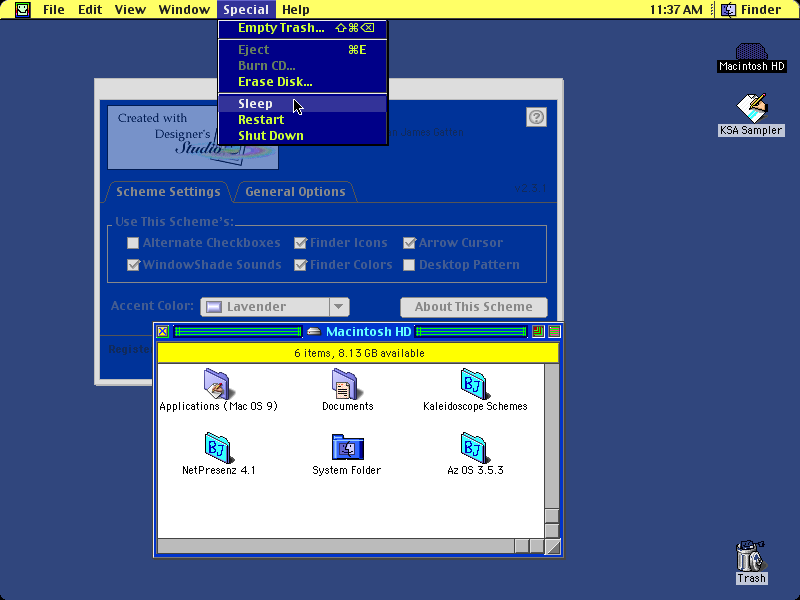
Task: Choose Sleep from Special menu
Action: tap(303, 104)
